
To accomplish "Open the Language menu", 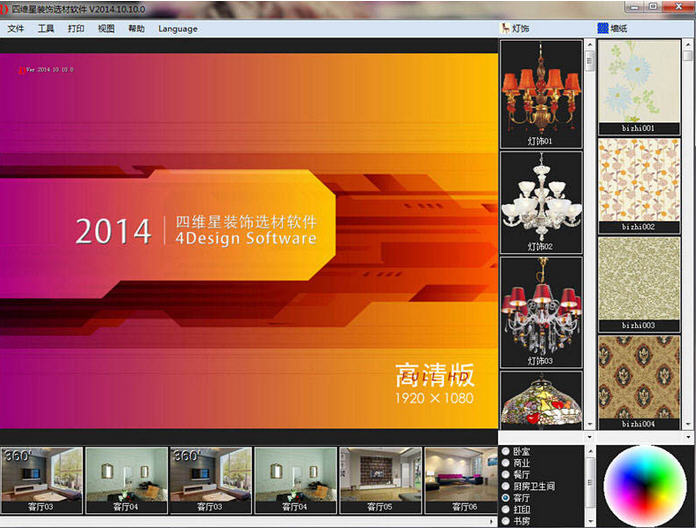I will pos(178,29).
